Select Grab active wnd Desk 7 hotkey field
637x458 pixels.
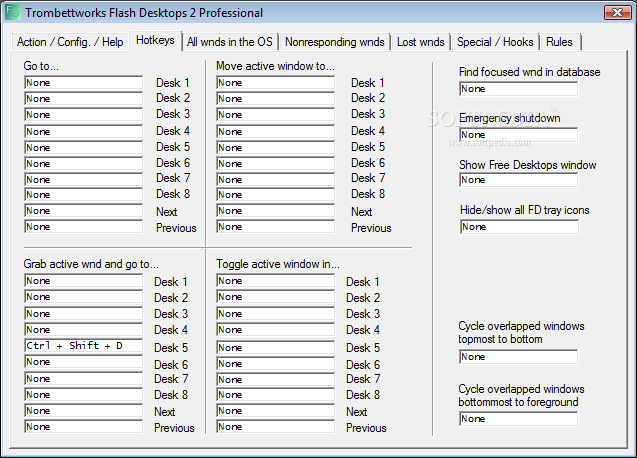(x=84, y=379)
